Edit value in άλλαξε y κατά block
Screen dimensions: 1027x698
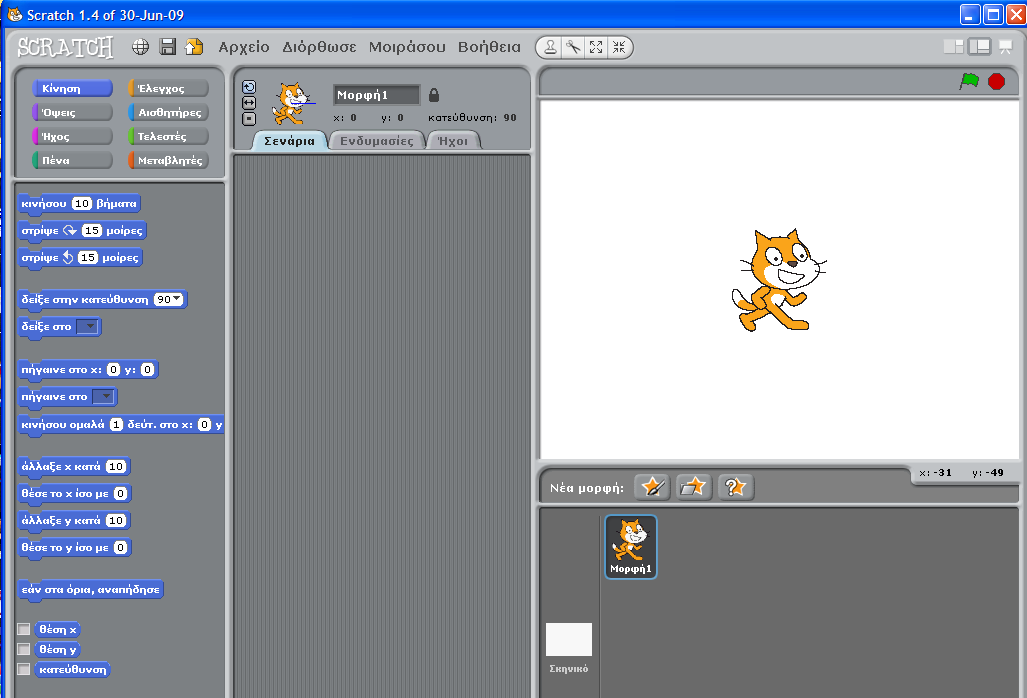point(116,521)
